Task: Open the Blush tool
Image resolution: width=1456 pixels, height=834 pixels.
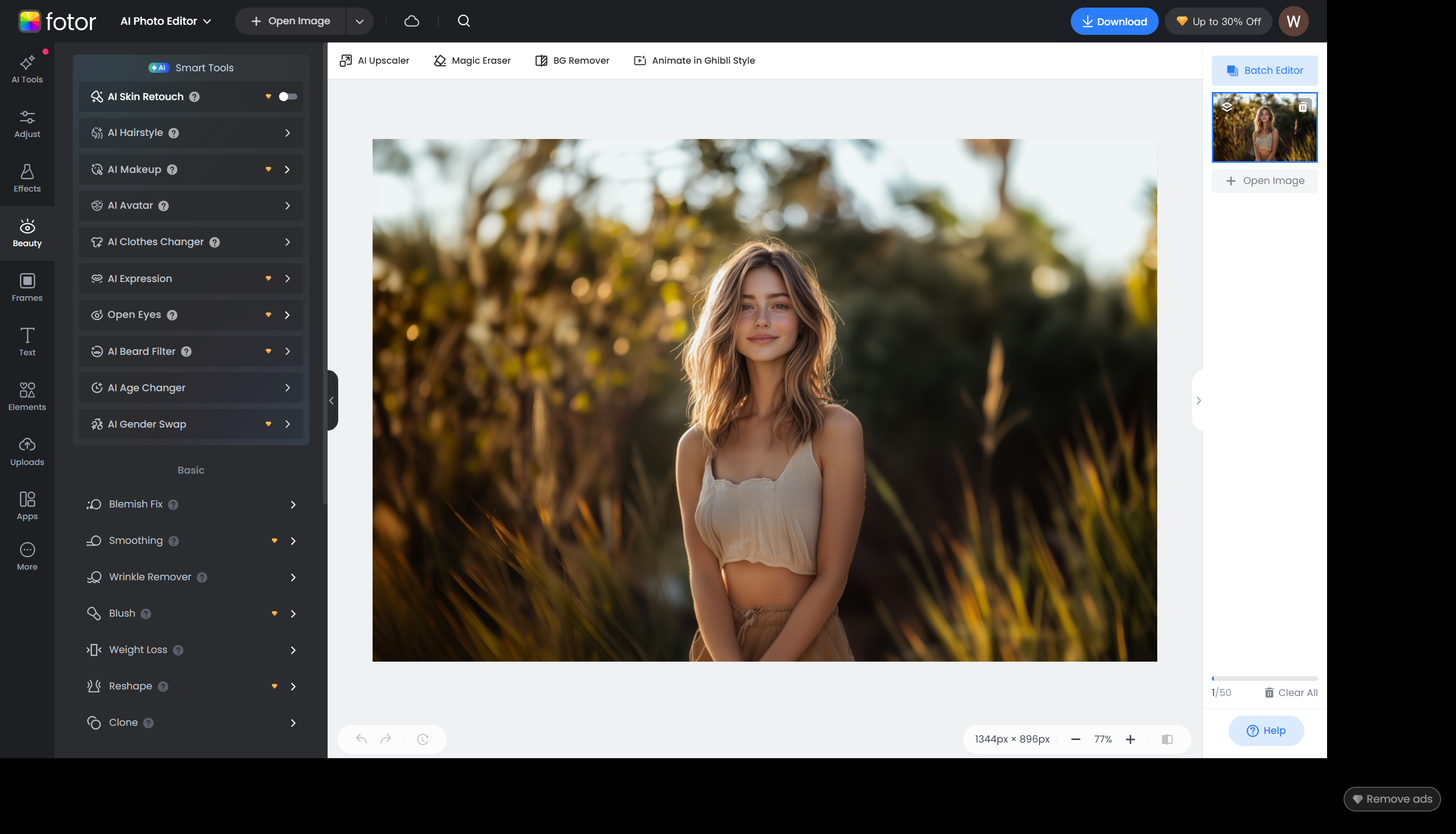Action: [191, 614]
